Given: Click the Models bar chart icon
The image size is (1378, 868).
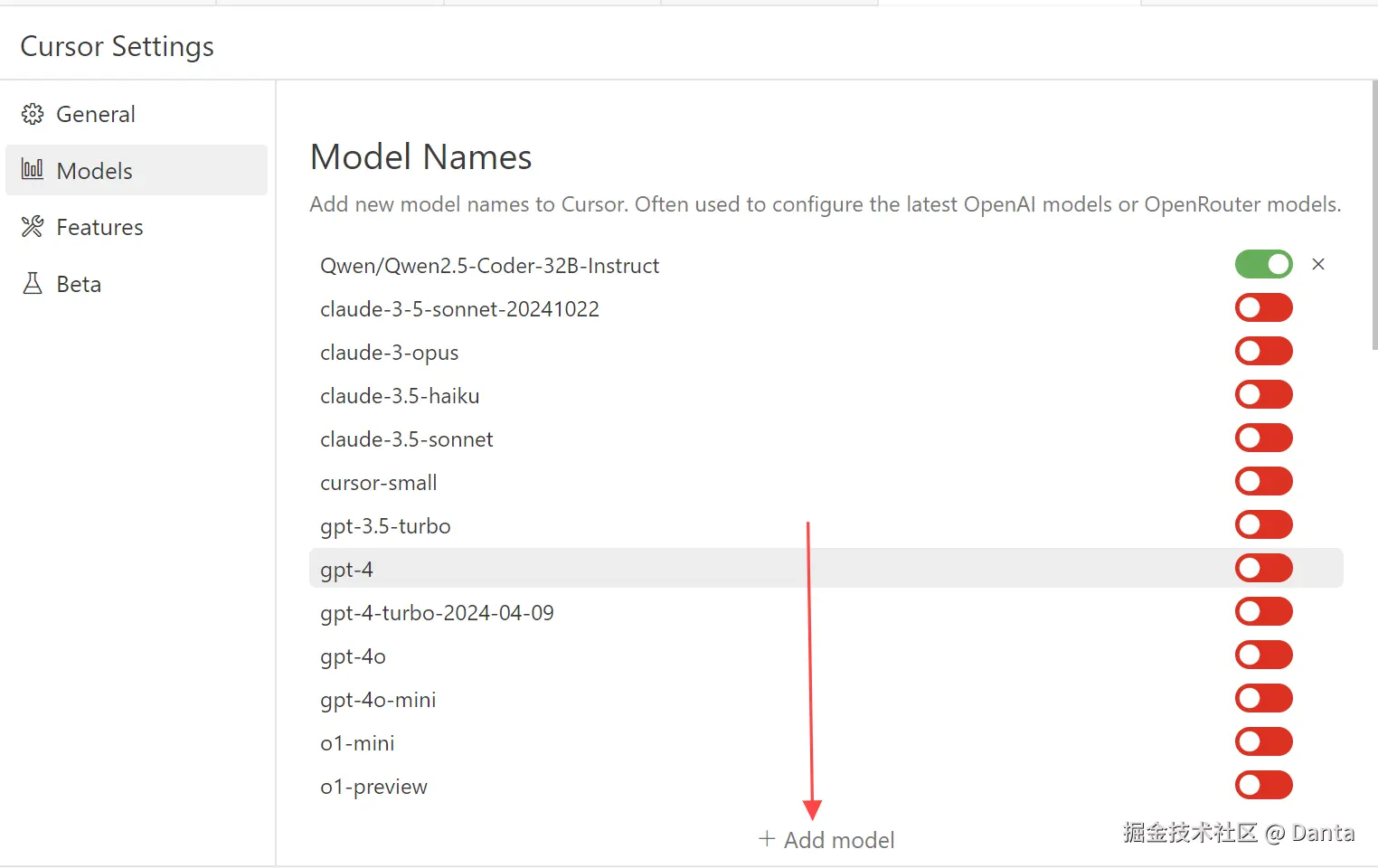Looking at the screenshot, I should 33,170.
